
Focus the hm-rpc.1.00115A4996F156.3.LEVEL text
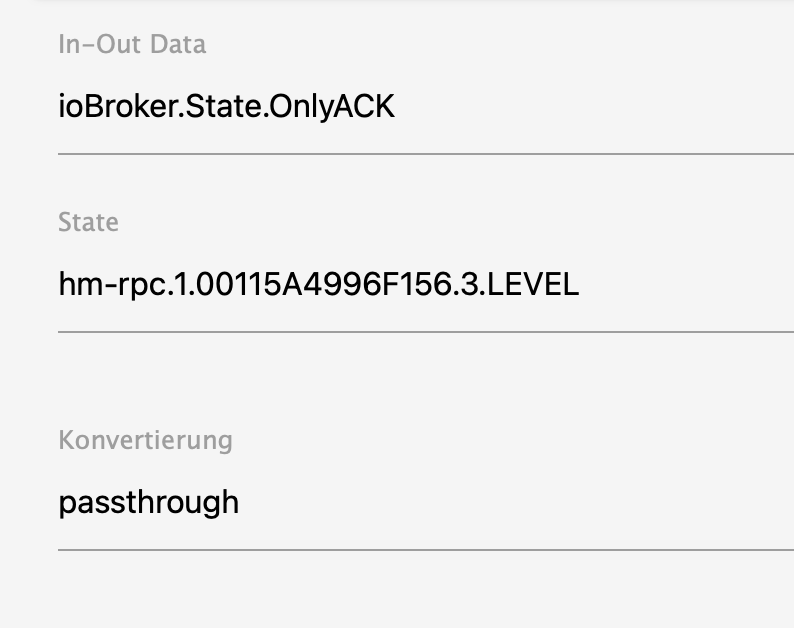pyautogui.click(x=318, y=285)
